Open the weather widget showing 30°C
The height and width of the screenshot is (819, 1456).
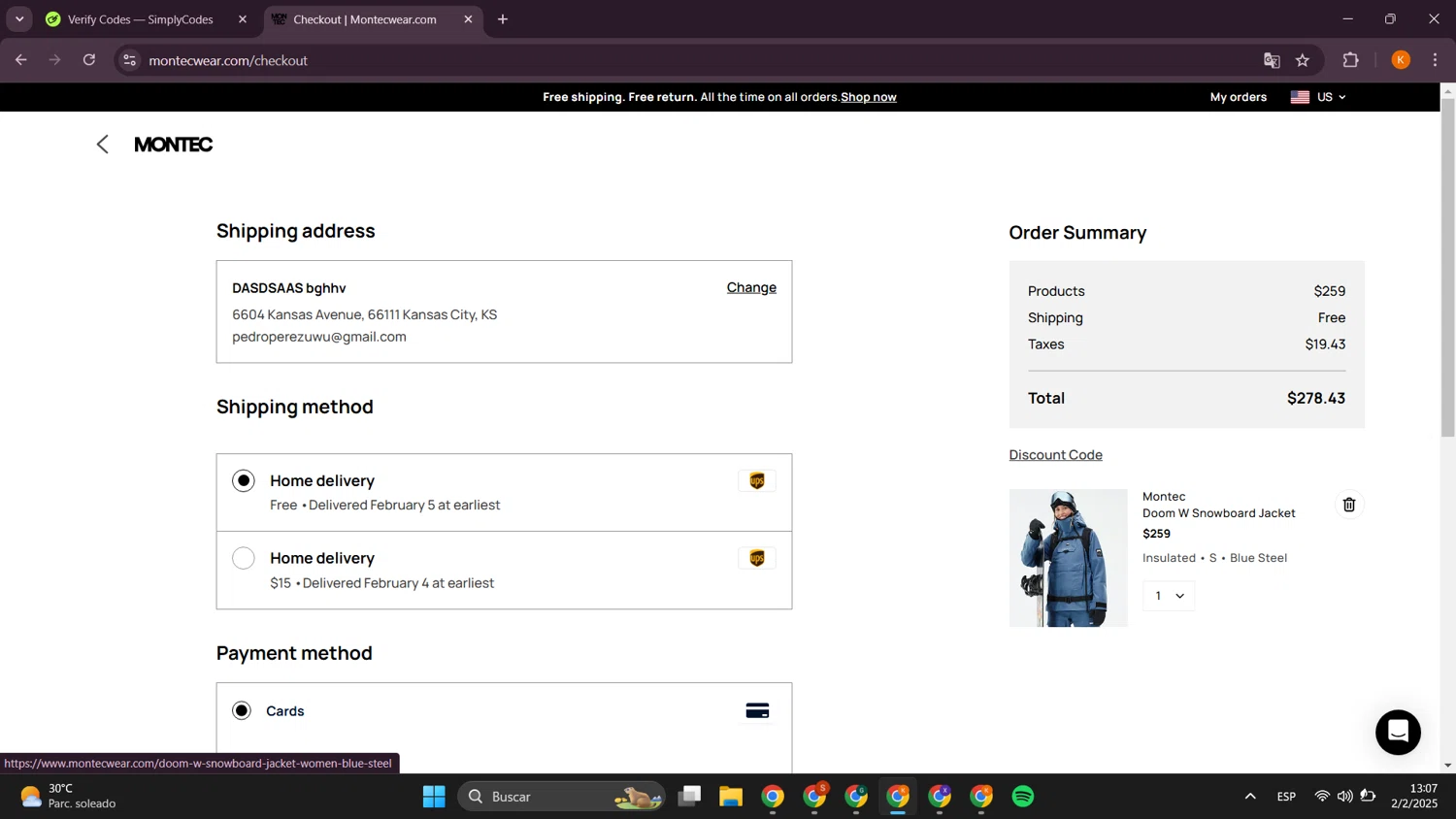68,797
